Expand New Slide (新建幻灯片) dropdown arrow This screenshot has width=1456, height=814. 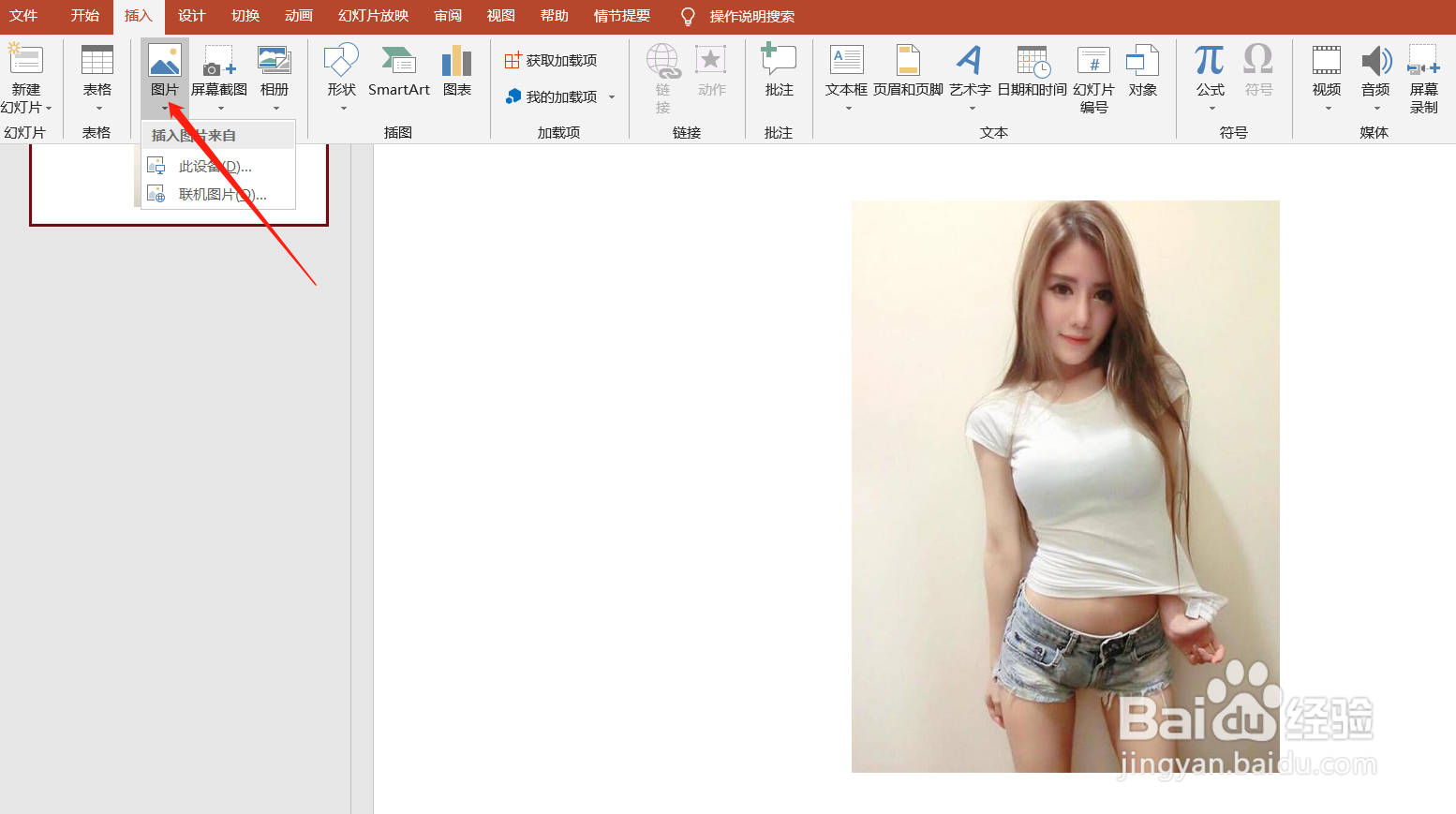[x=49, y=109]
